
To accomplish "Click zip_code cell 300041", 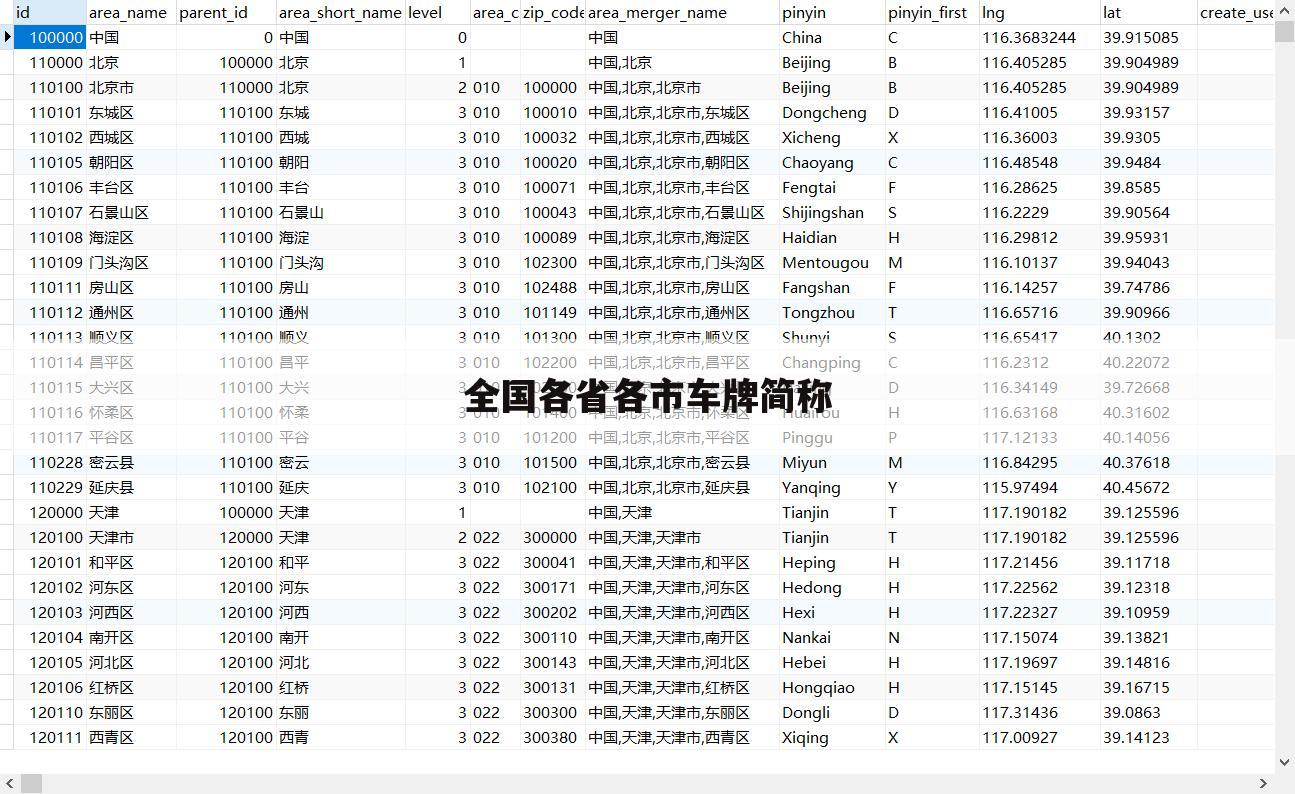I will (x=553, y=562).
